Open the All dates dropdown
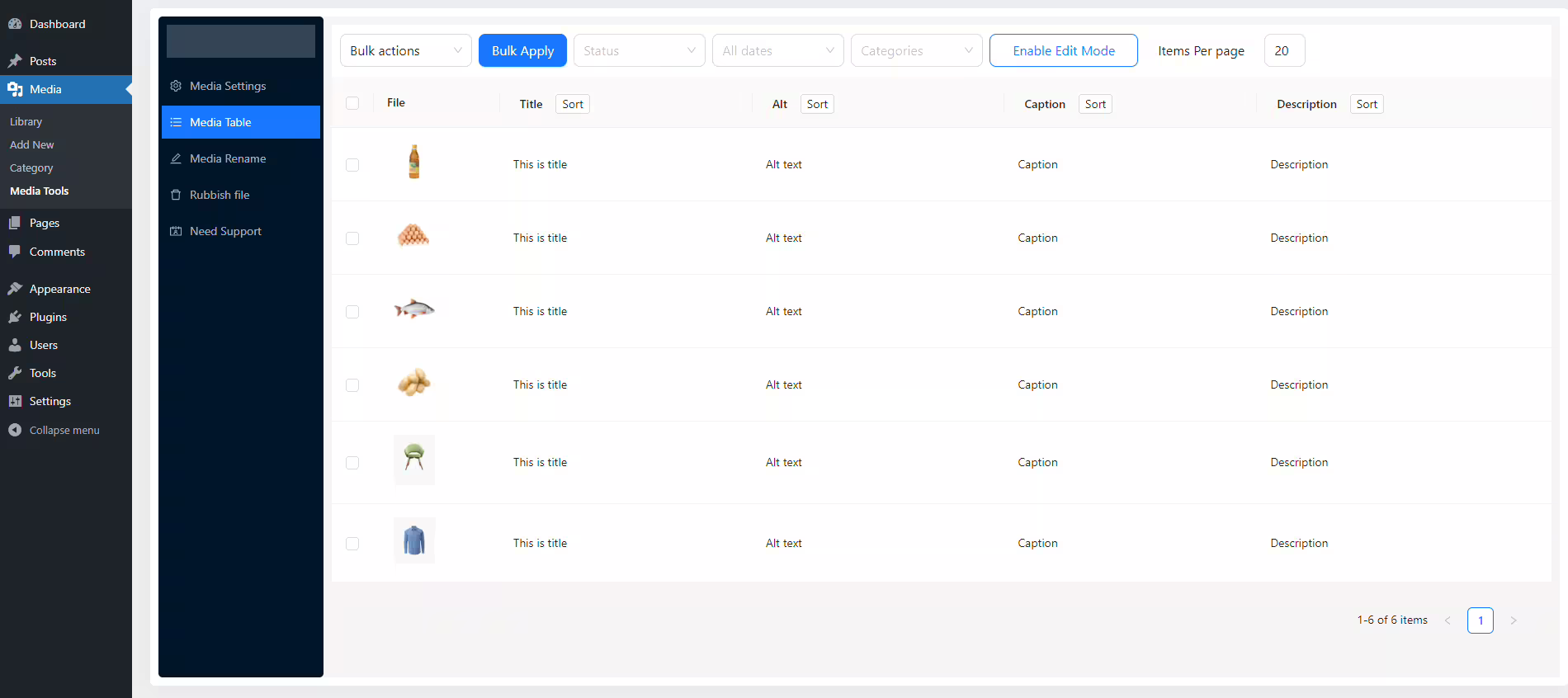 pos(778,50)
